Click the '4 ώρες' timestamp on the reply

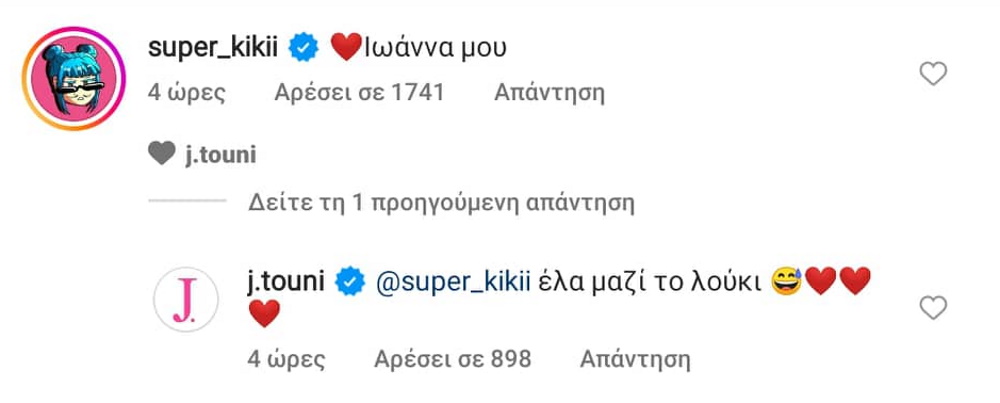pyautogui.click(x=286, y=360)
